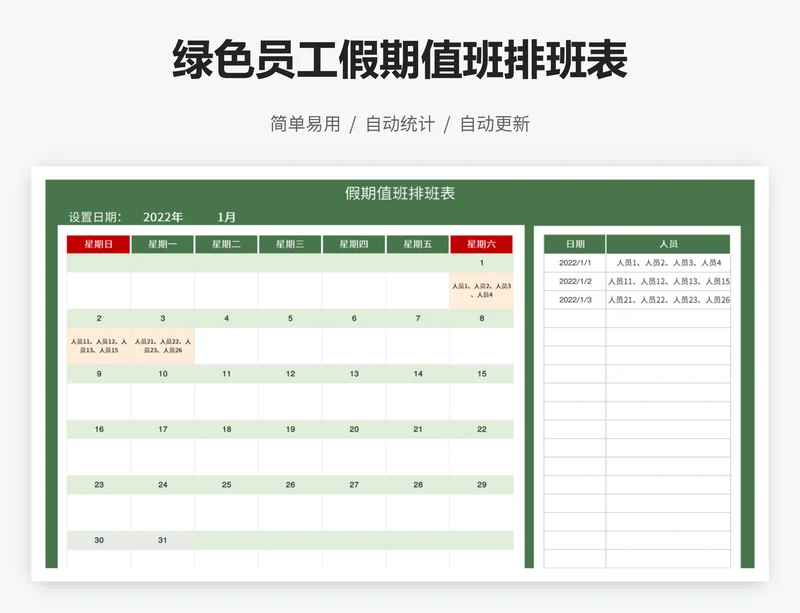This screenshot has height=613, width=800.
Task: Click calendar date 8 cell
Action: pos(481,318)
